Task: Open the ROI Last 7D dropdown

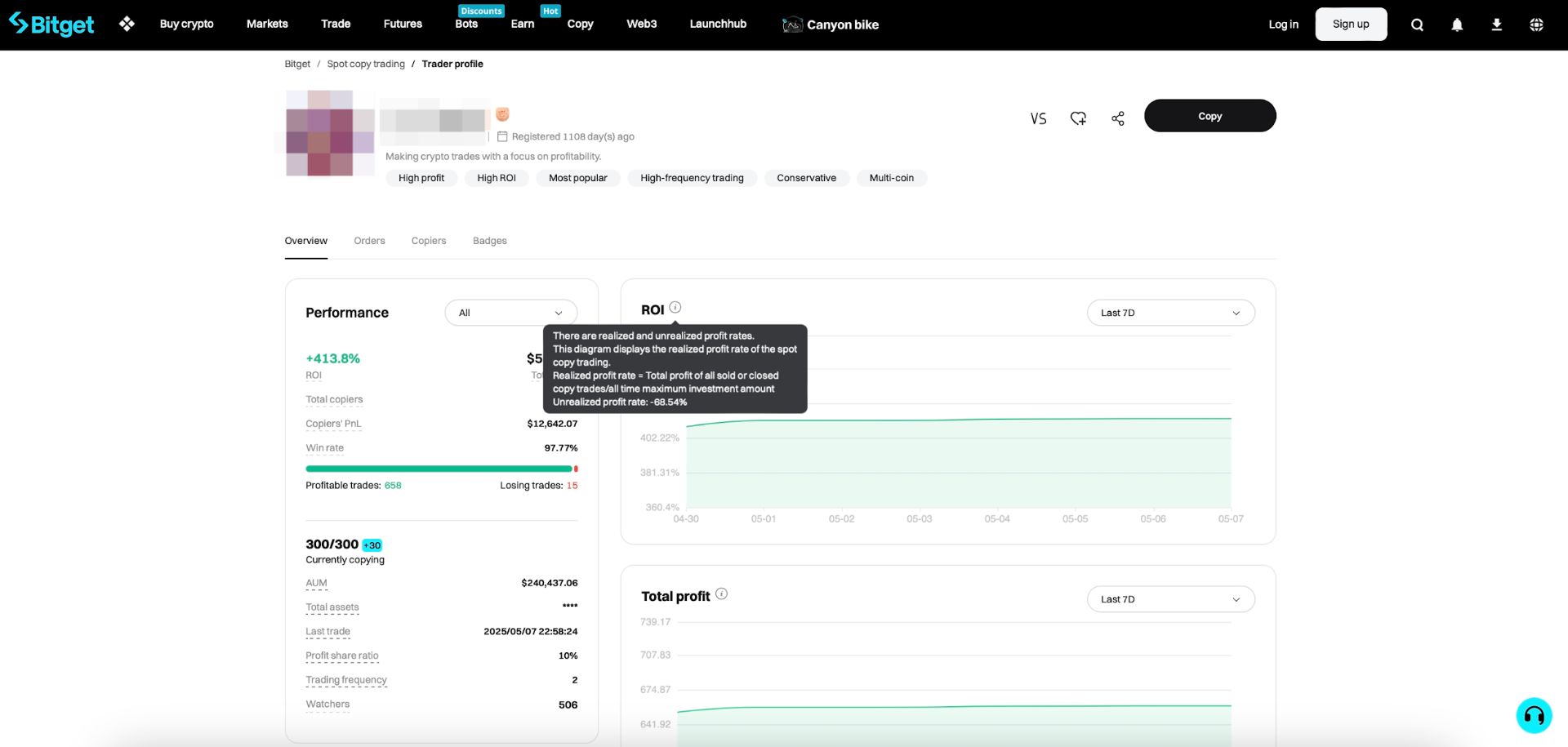Action: point(1170,313)
